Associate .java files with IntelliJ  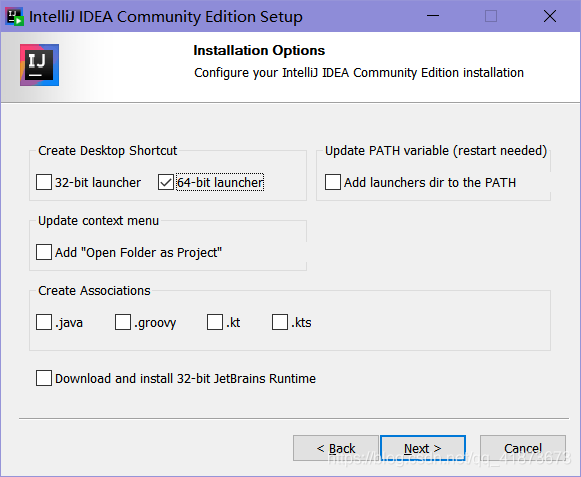coord(44,322)
